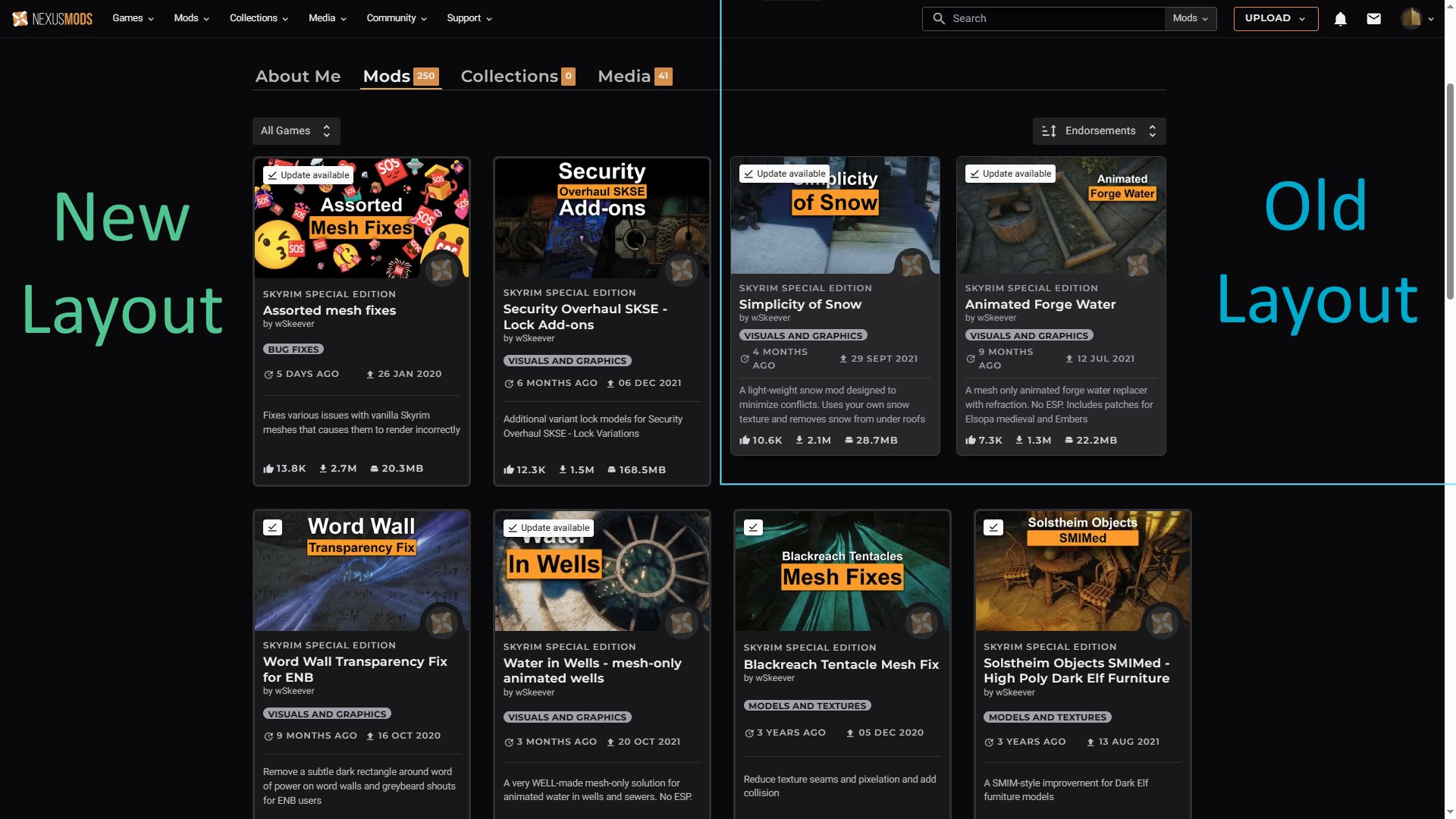Open Animated Forge Water mod title
The width and height of the screenshot is (1456, 819).
click(x=1040, y=304)
